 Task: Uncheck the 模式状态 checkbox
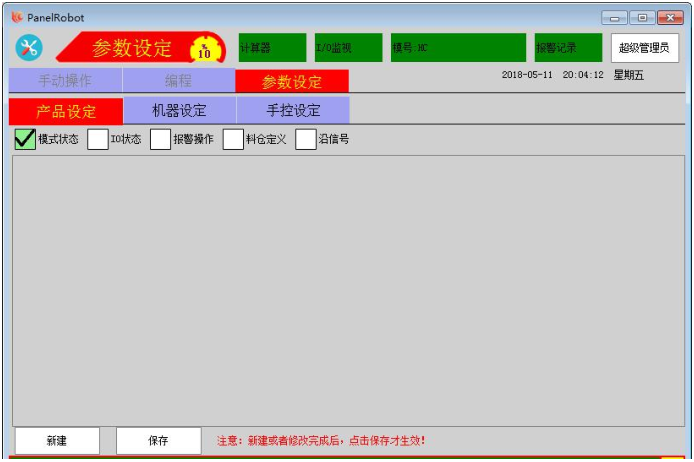pyautogui.click(x=25, y=139)
